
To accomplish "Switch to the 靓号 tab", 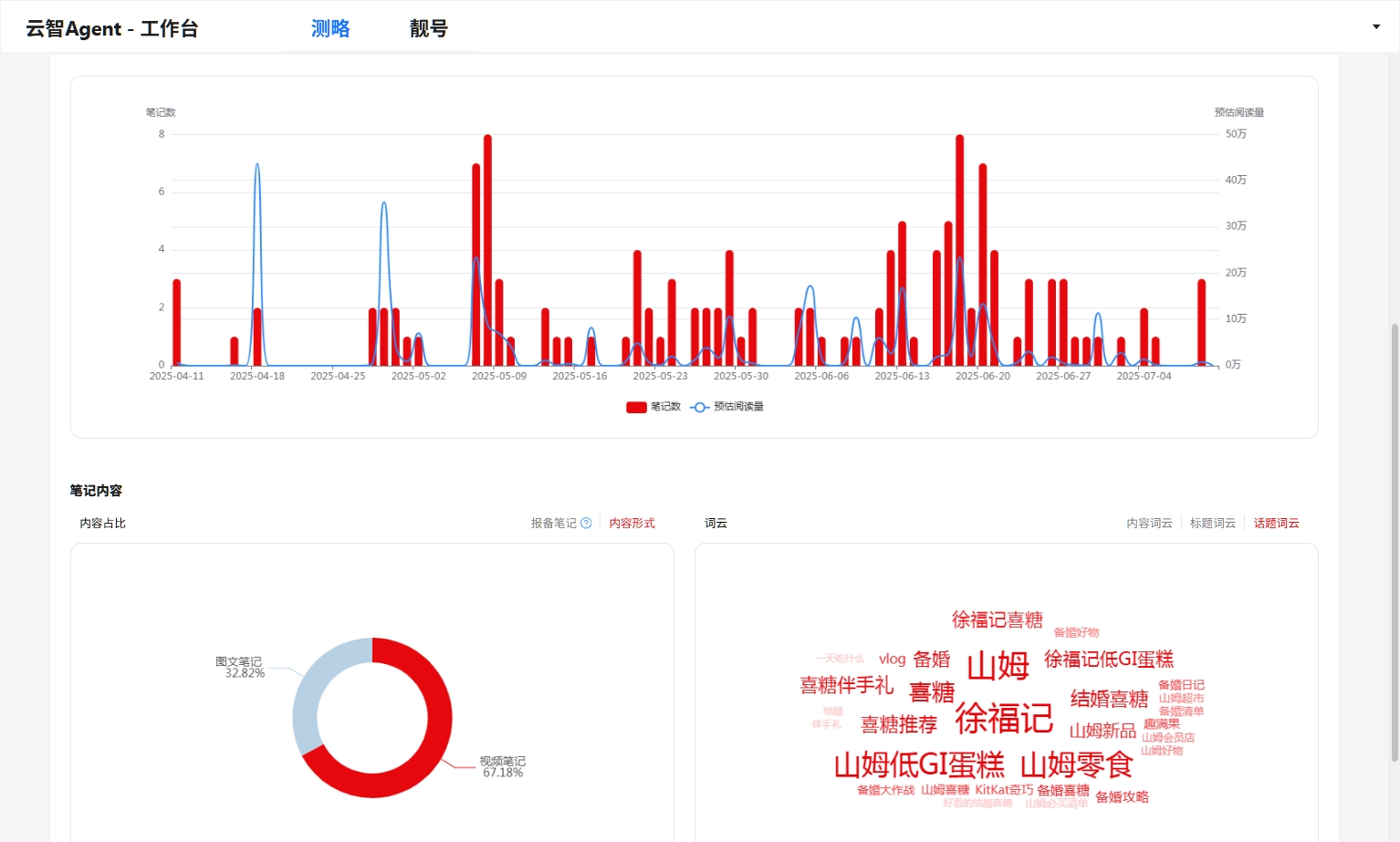I will [x=429, y=28].
